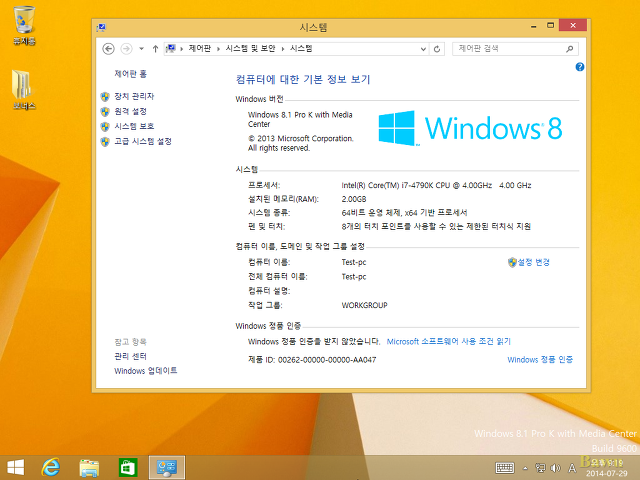Open 장치 관리자 from the sidebar
The height and width of the screenshot is (480, 640).
[x=134, y=96]
